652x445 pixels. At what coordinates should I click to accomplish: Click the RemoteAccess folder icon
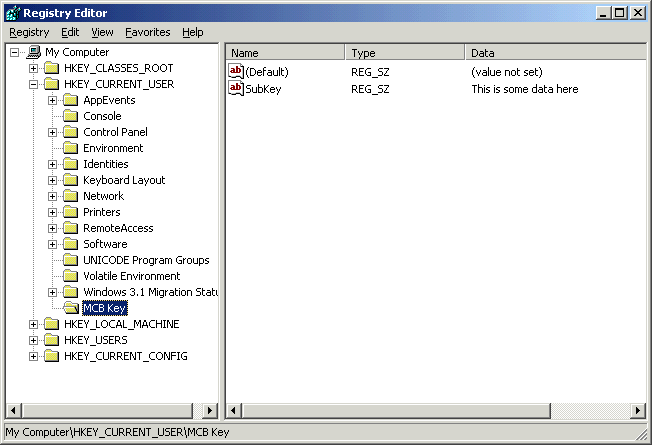pyautogui.click(x=71, y=228)
